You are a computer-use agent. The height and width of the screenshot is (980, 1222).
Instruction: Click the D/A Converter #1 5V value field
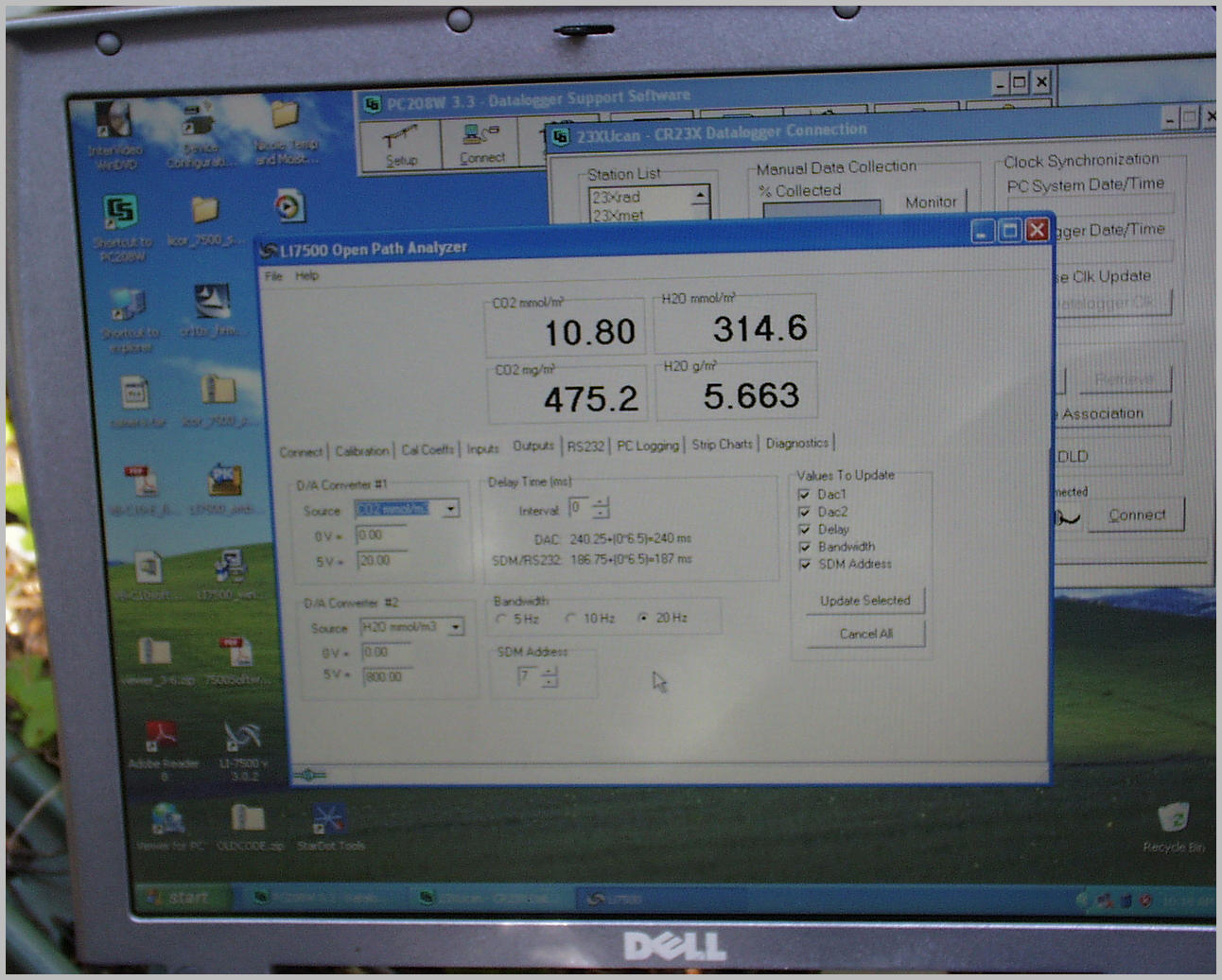click(x=385, y=561)
